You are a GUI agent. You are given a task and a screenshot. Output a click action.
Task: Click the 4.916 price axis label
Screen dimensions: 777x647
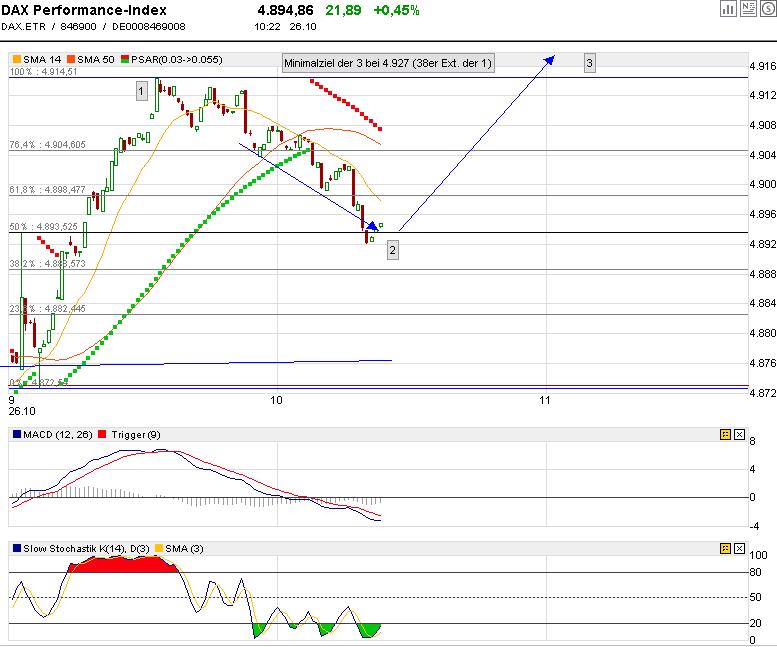coord(763,66)
